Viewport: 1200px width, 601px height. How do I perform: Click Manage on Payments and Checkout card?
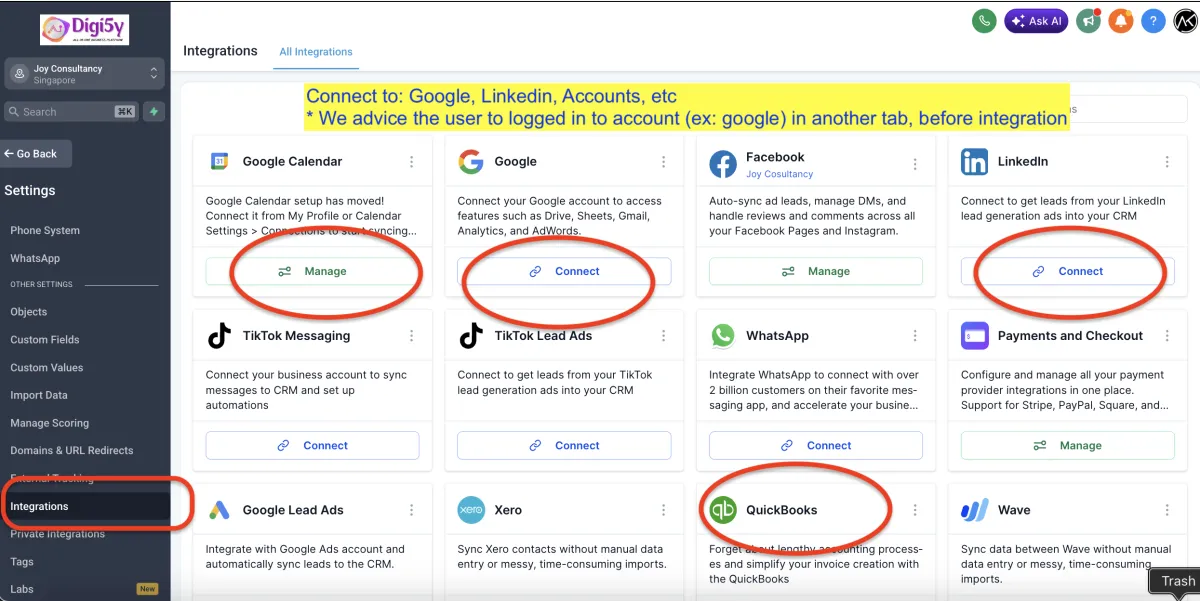(1068, 446)
